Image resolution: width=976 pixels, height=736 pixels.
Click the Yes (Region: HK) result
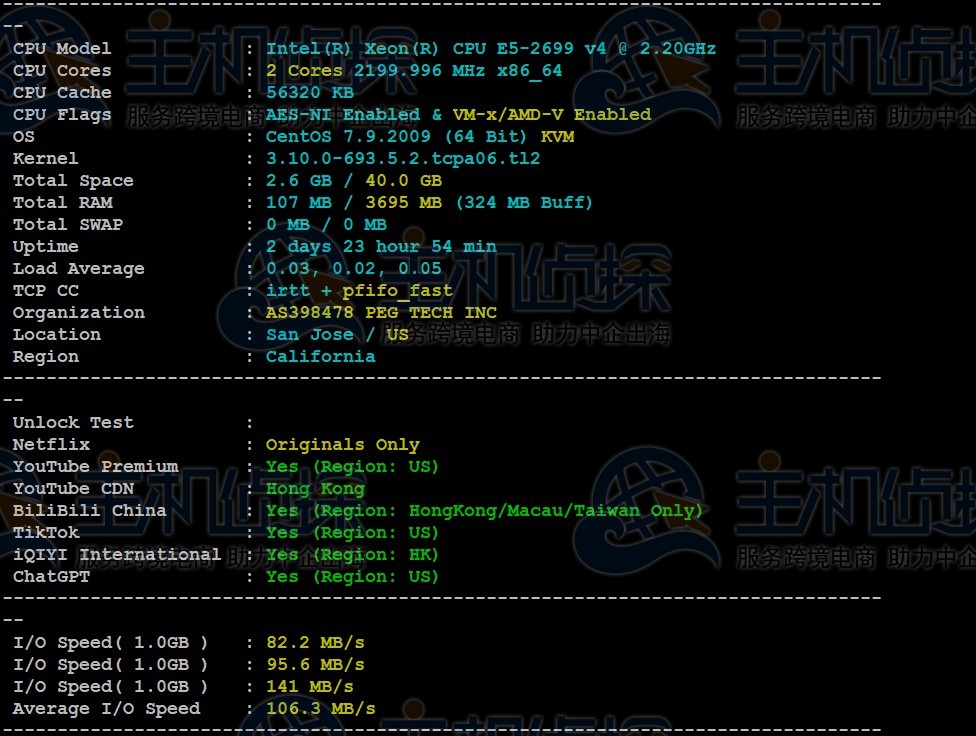click(x=352, y=555)
